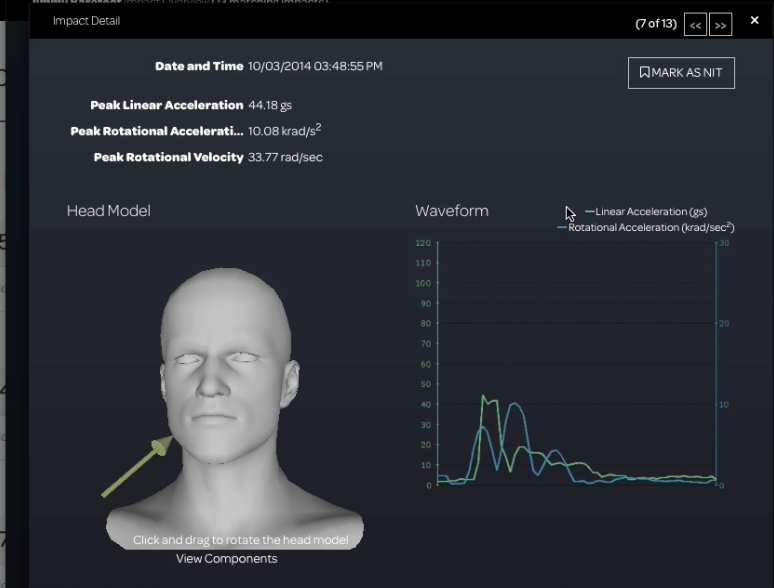Click the green Linear Acceleration legend line marker
The height and width of the screenshot is (588, 774).
coord(589,212)
